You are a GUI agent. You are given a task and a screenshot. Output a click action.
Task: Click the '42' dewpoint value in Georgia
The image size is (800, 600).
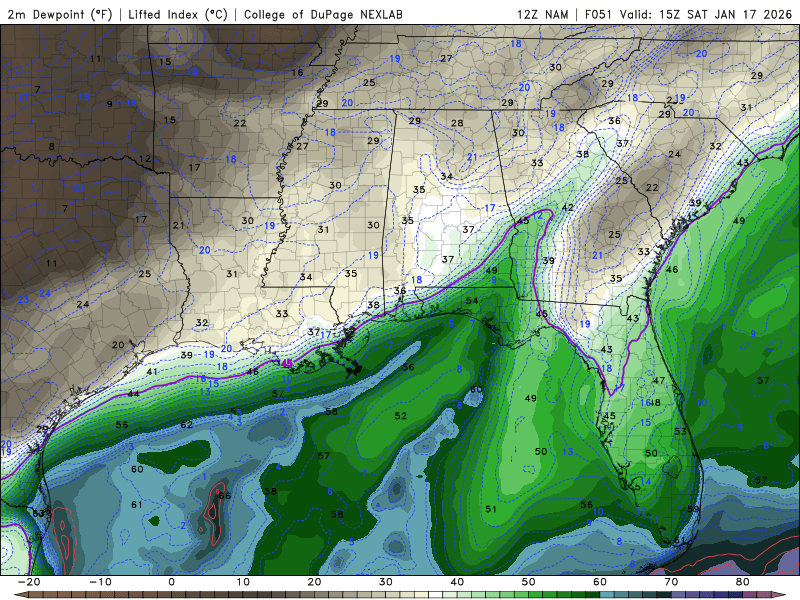(x=567, y=207)
